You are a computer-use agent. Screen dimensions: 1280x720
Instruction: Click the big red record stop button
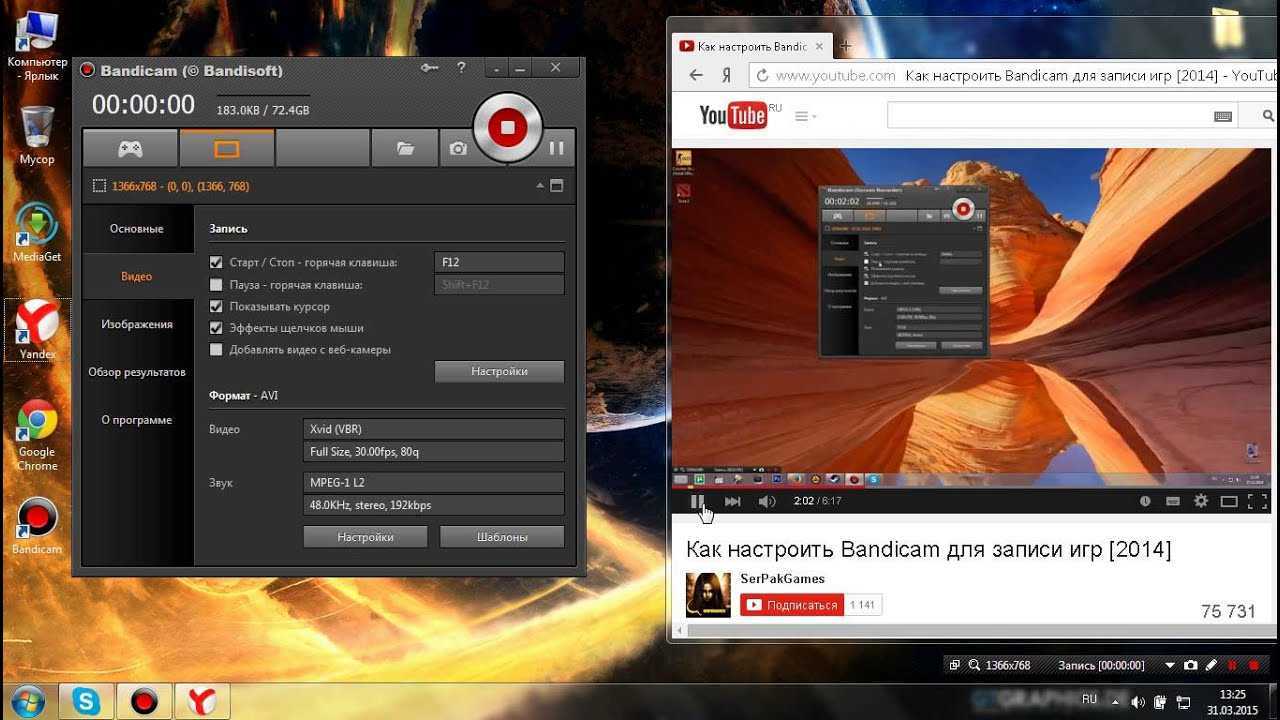(508, 127)
